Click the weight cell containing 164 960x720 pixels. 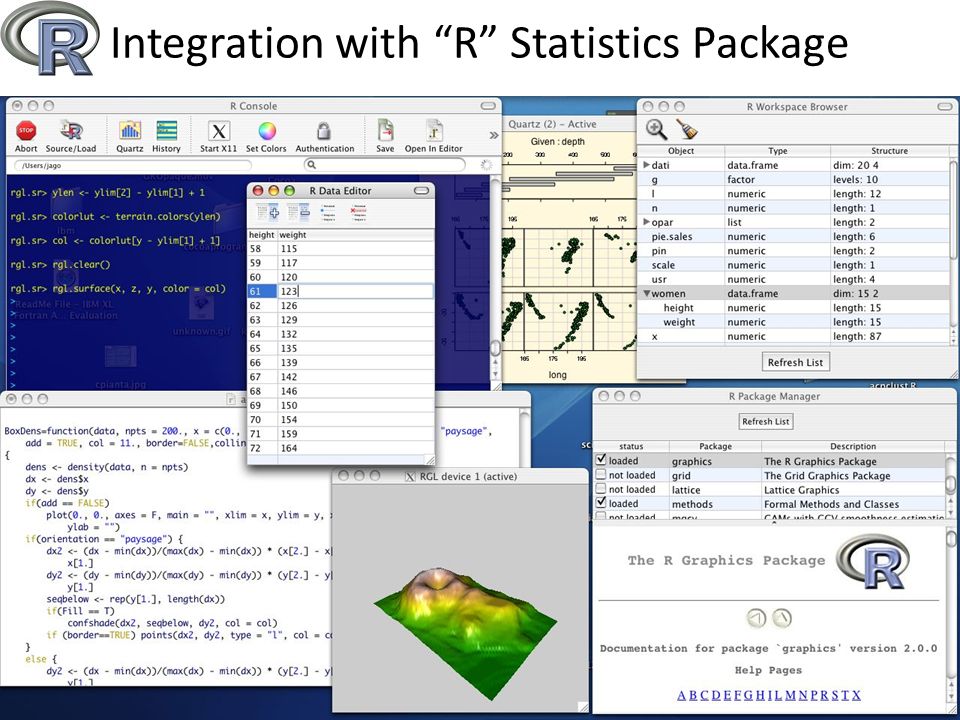click(356, 448)
